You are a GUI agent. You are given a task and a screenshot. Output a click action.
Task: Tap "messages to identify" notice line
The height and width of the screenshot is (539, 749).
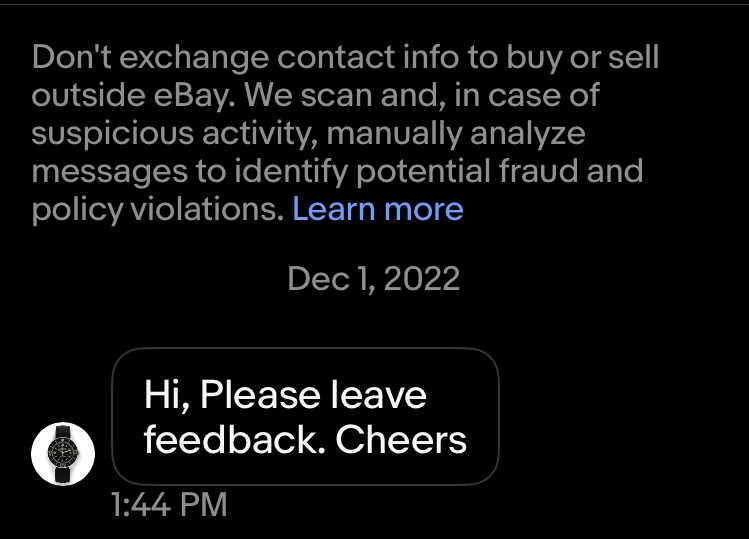[x=194, y=171]
